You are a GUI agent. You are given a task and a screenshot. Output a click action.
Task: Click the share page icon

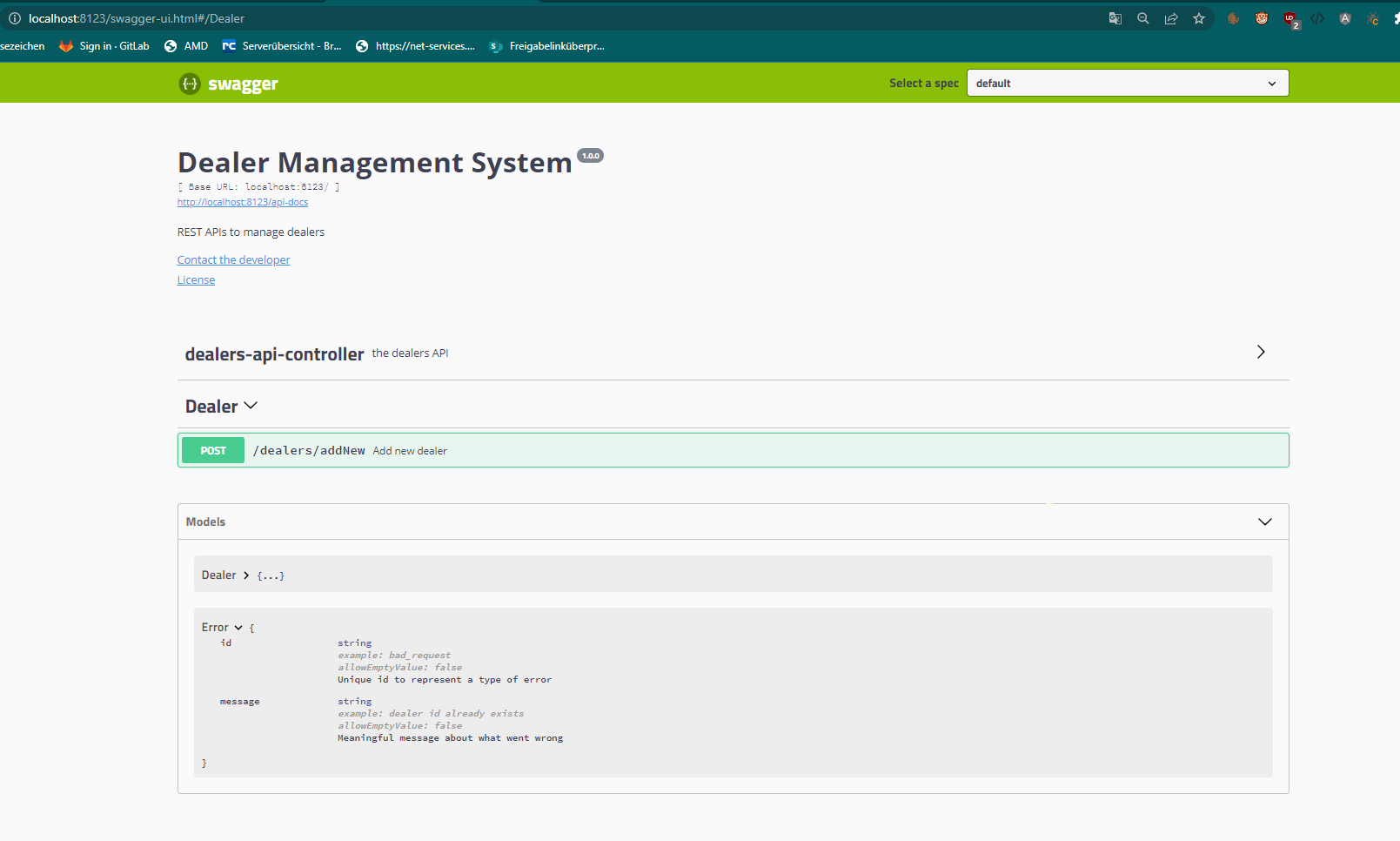coord(1171,18)
